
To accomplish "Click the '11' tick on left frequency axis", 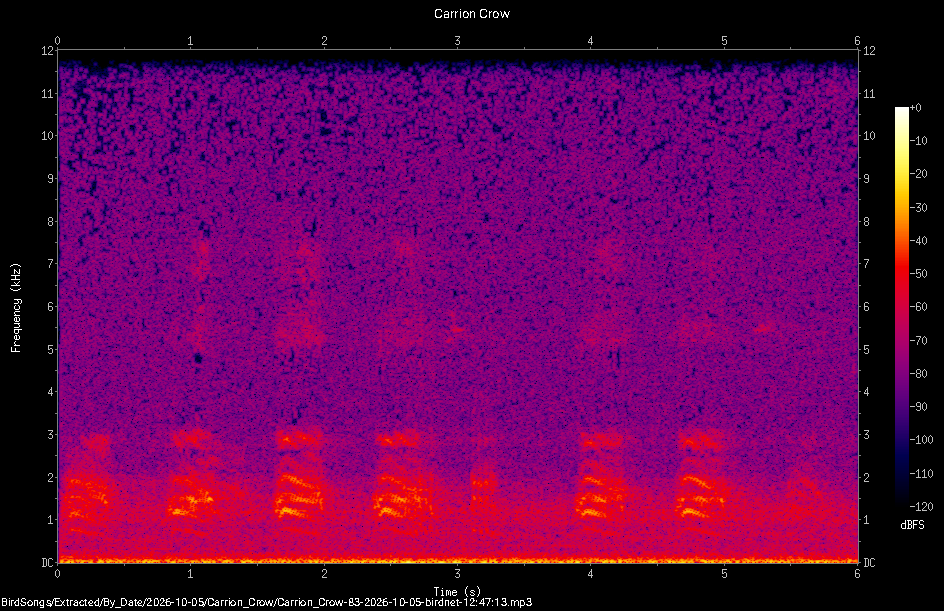I will 47,93.
